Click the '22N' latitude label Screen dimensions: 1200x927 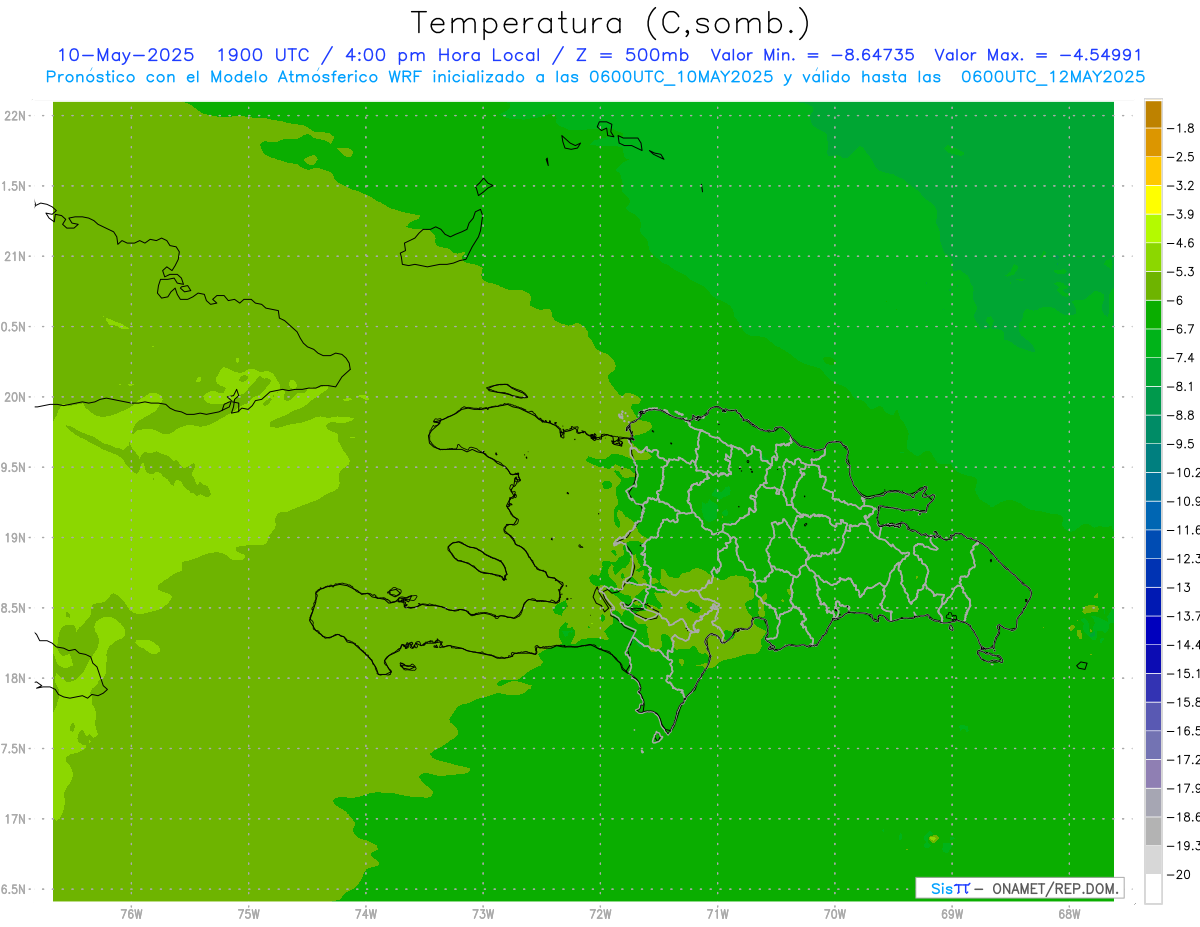click(15, 115)
